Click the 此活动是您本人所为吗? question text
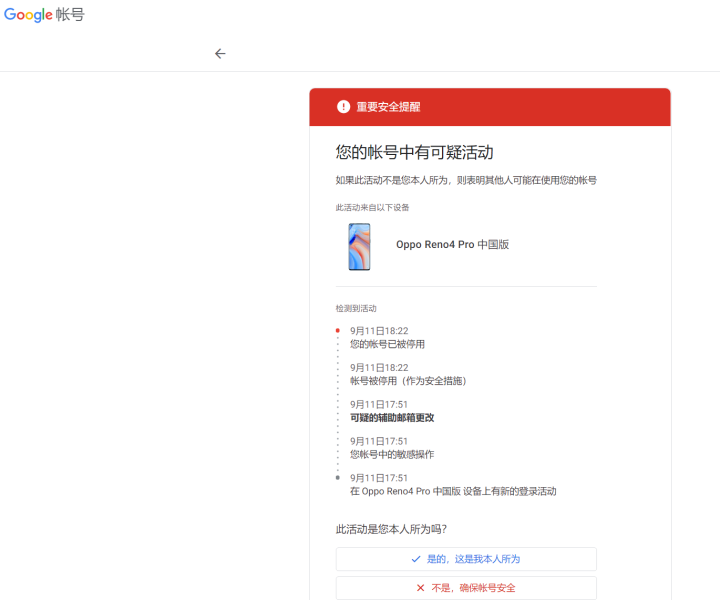The height and width of the screenshot is (600, 720). 391,529
